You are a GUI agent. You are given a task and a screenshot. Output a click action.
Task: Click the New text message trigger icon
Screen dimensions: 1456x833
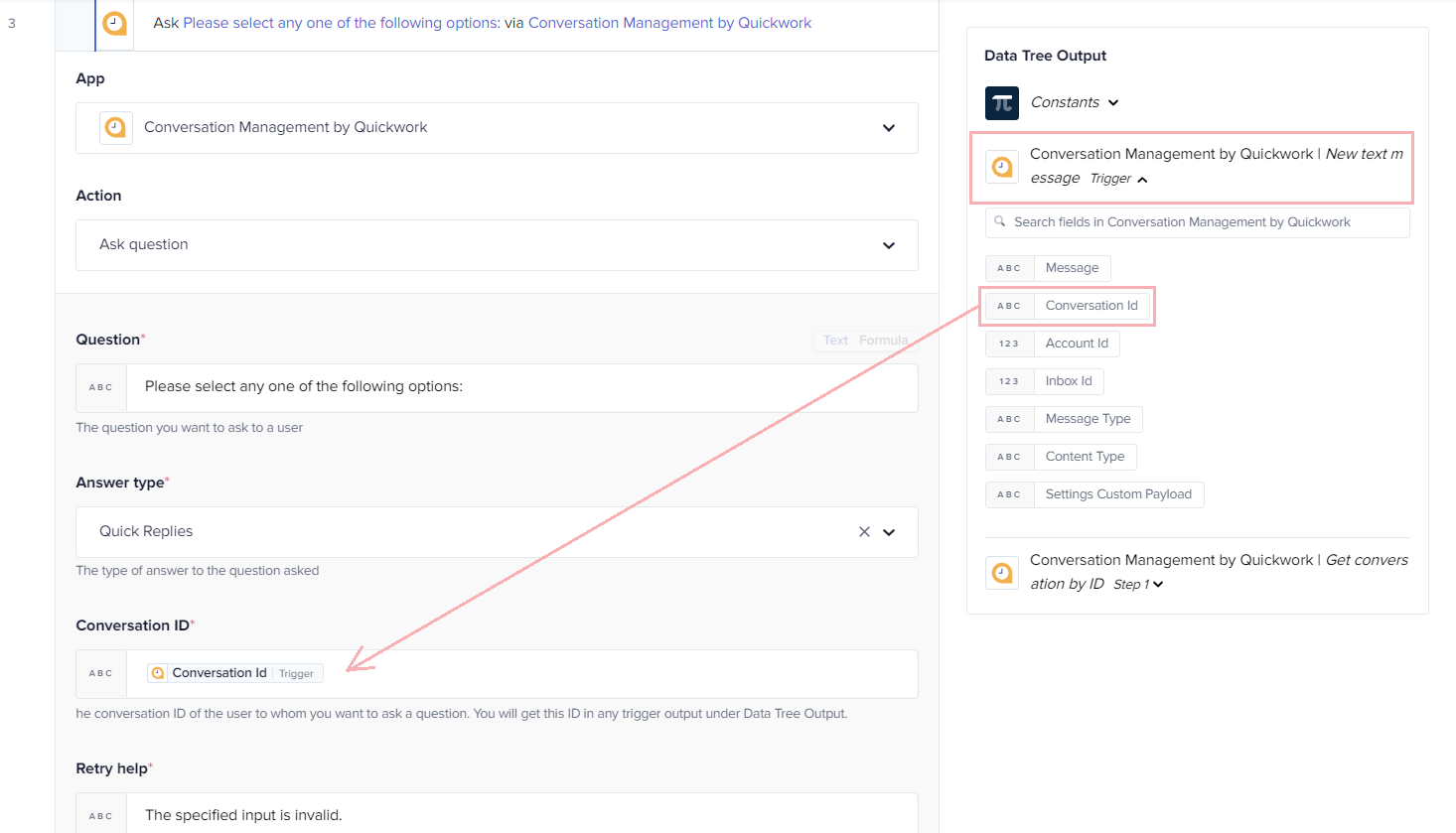click(x=1002, y=167)
